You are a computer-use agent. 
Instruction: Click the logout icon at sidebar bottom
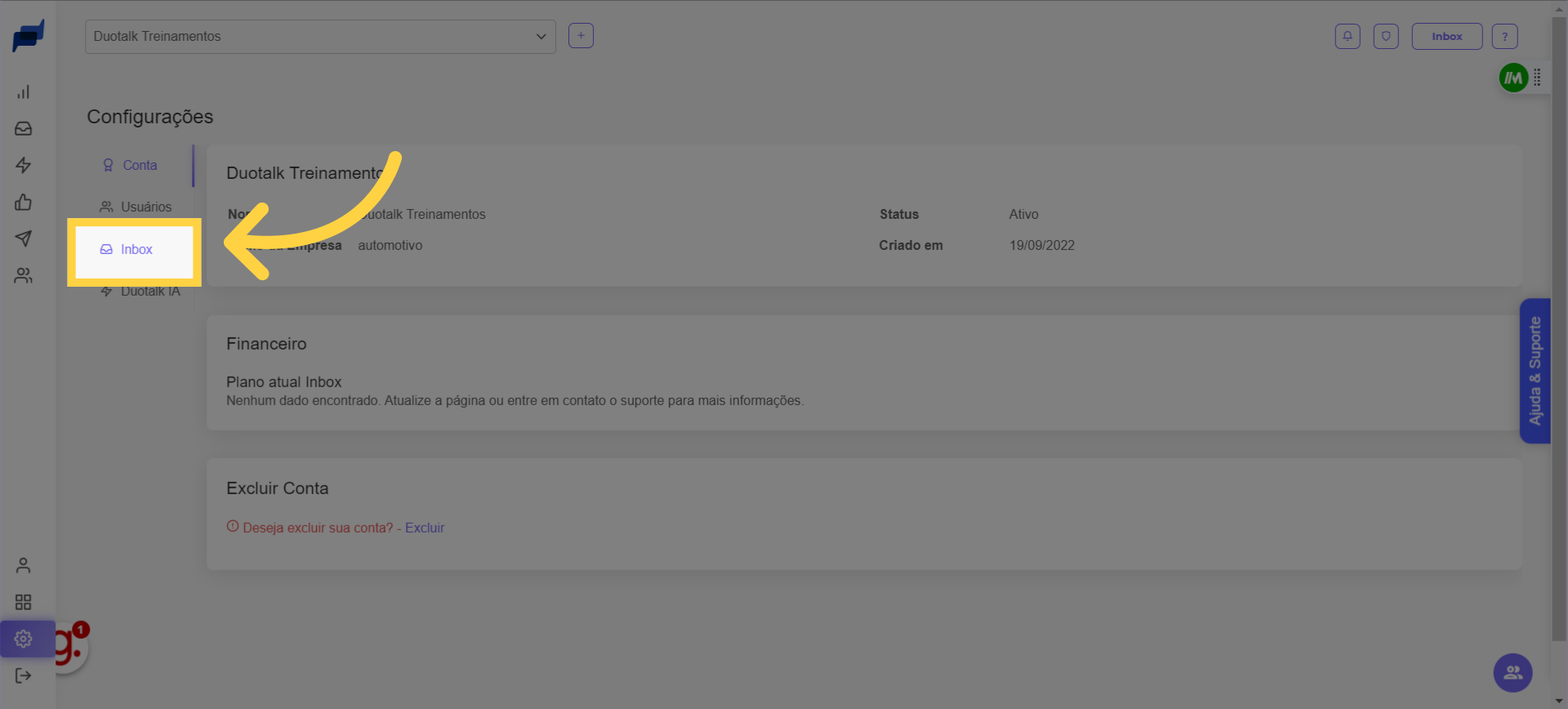tap(24, 676)
